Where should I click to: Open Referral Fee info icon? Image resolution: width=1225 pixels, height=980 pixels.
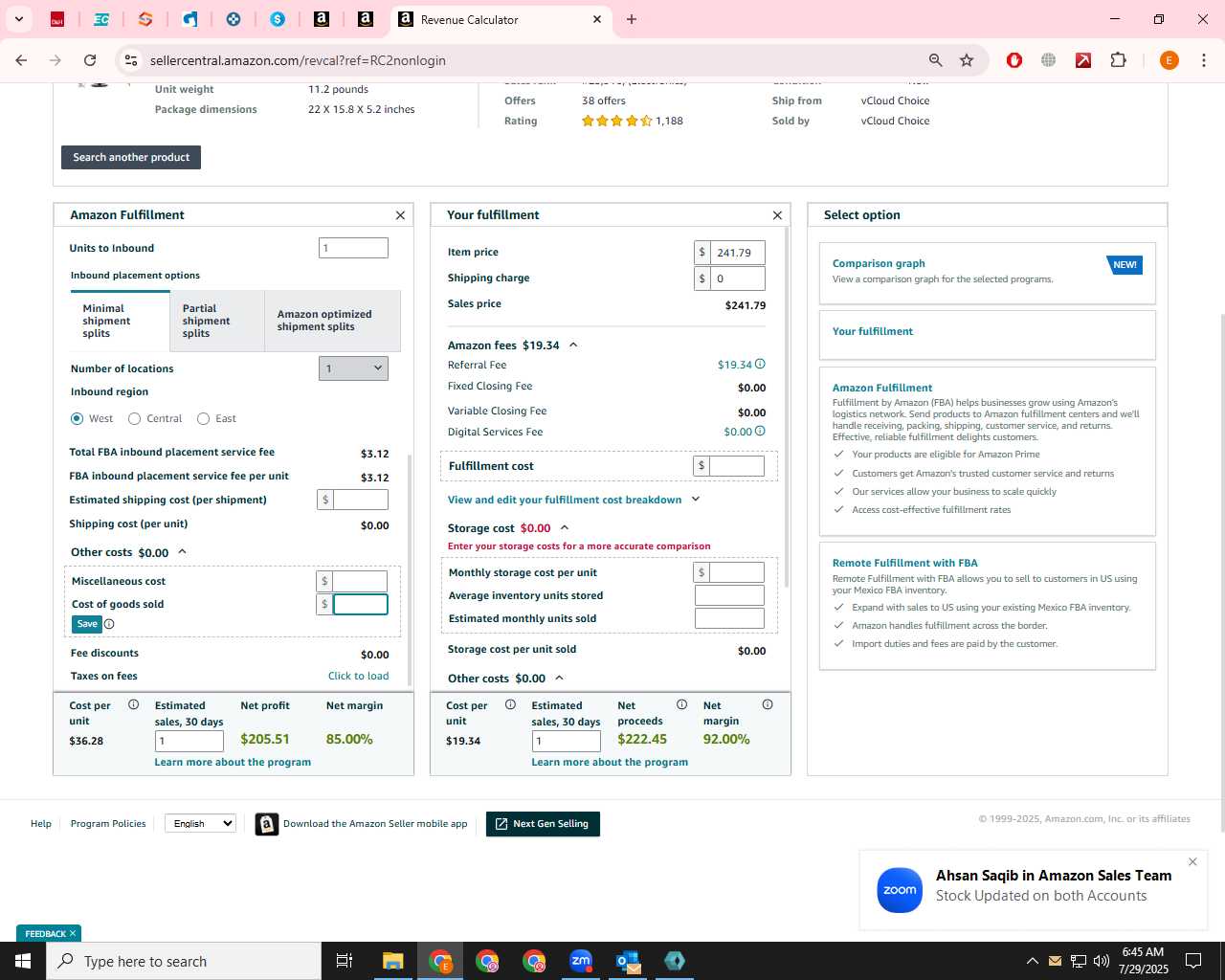tap(760, 365)
